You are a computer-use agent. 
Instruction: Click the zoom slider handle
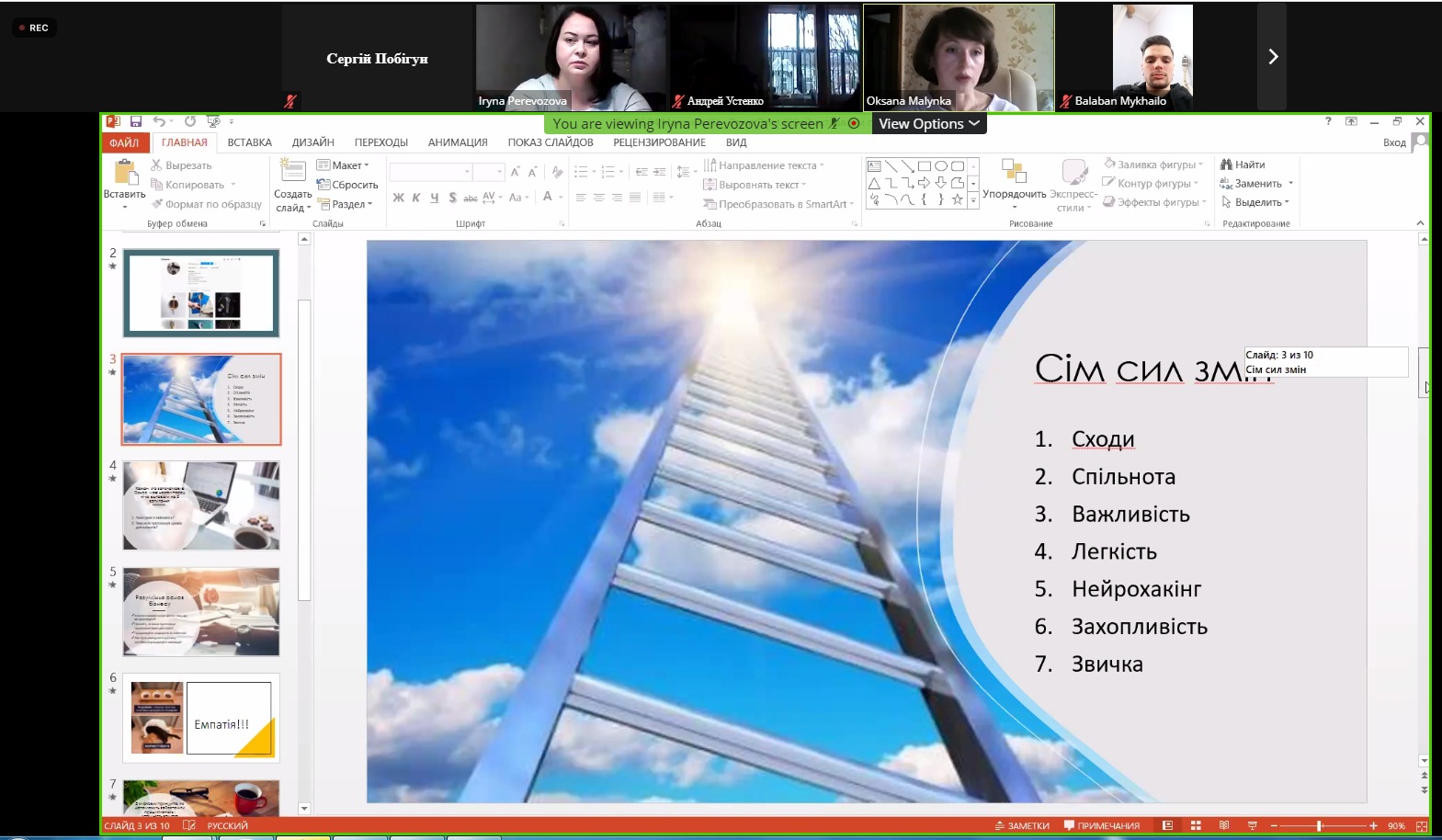tap(1319, 825)
